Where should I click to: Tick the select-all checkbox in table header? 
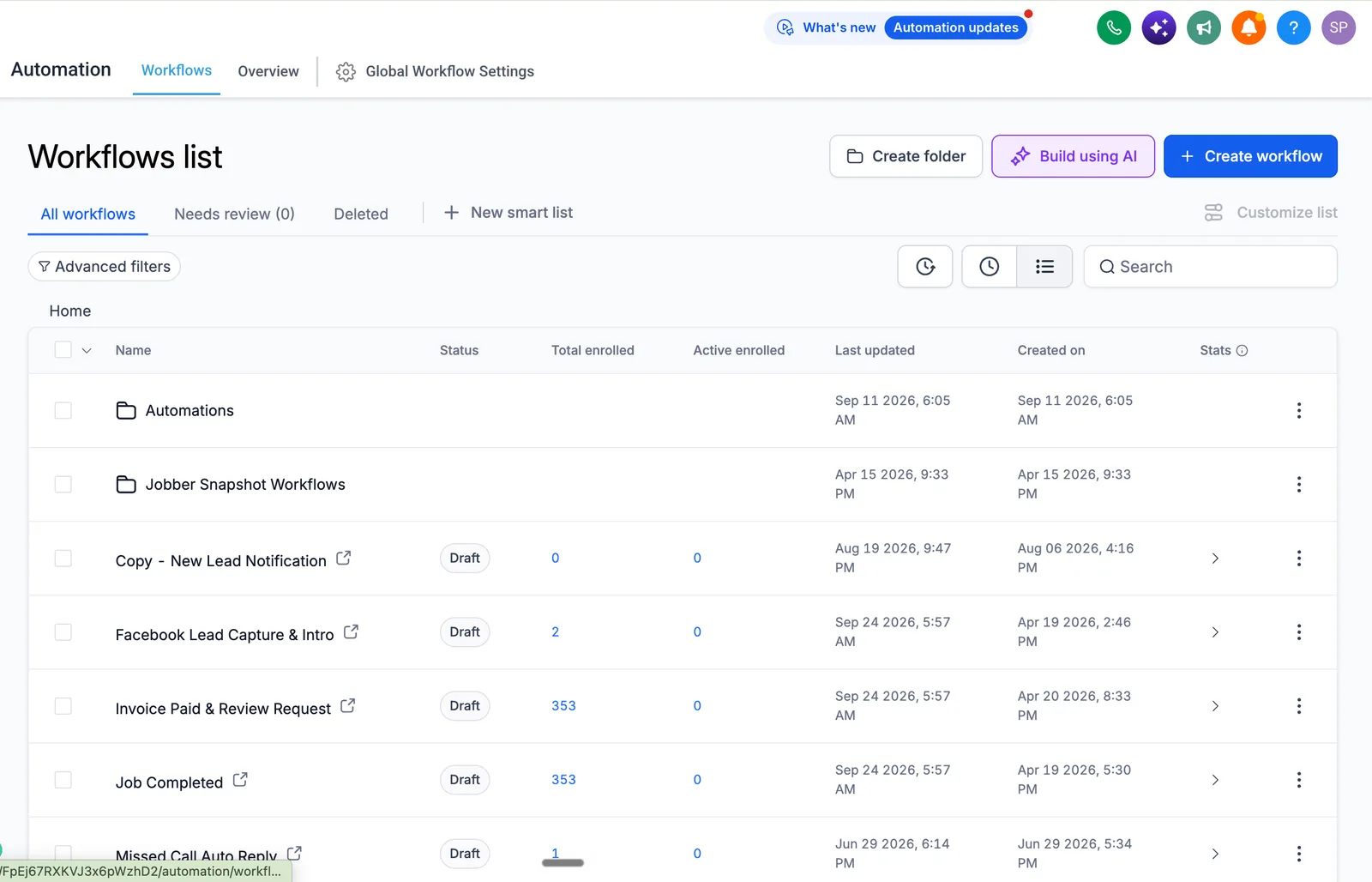(x=63, y=349)
